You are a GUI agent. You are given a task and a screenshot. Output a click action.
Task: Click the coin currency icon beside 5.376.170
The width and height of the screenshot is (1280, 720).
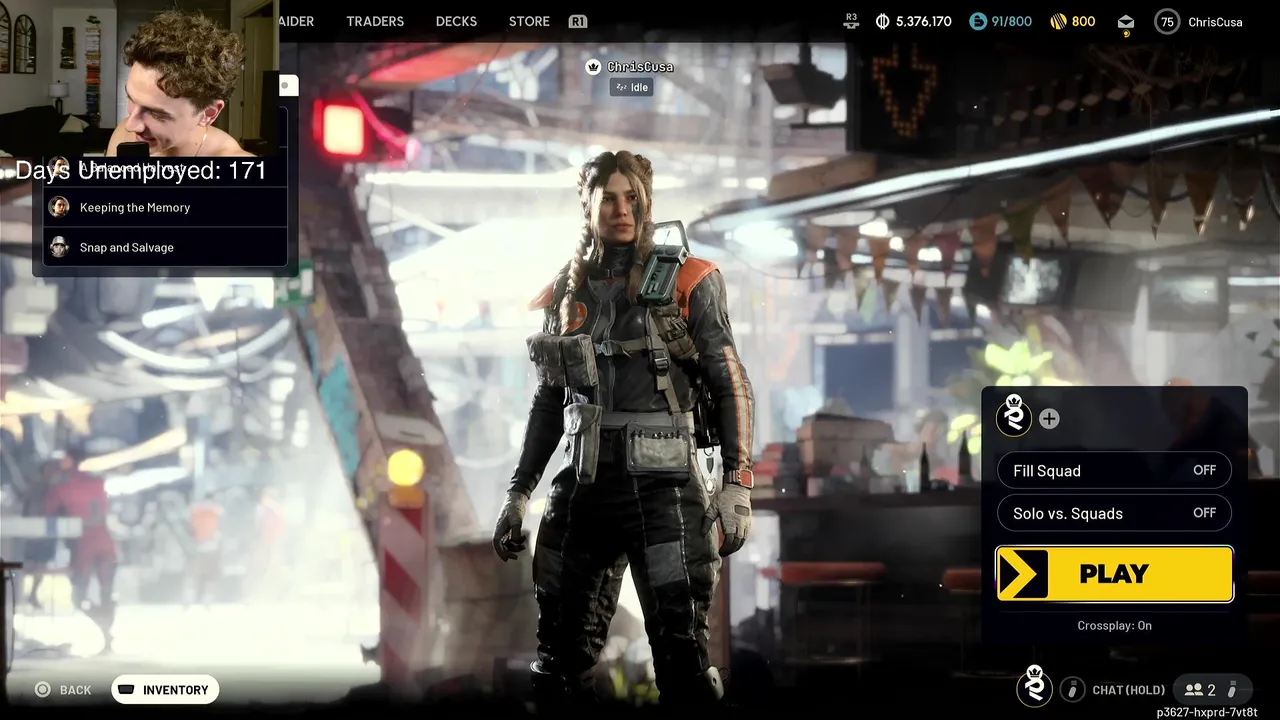883,21
